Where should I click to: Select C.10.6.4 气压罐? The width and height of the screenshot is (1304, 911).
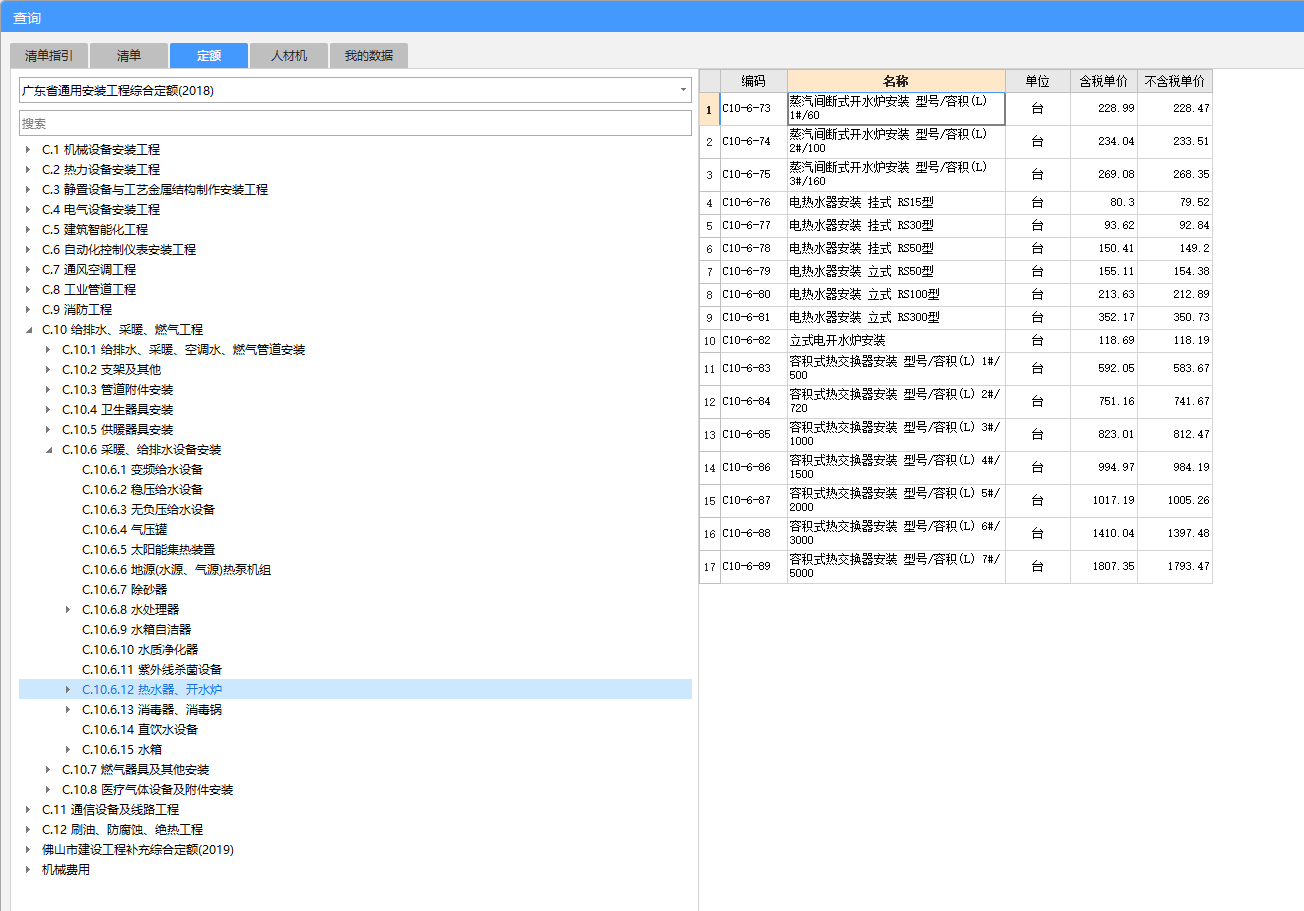(x=124, y=530)
